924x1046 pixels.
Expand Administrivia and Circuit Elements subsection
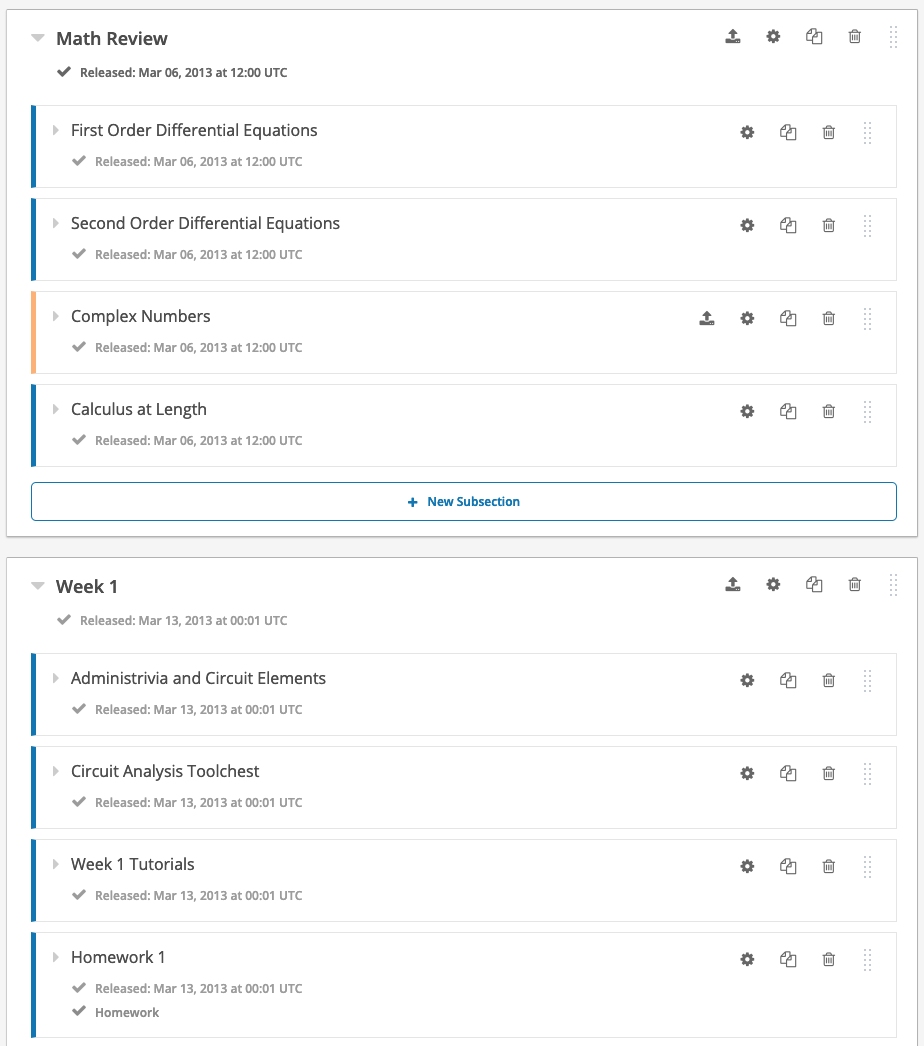(x=56, y=678)
